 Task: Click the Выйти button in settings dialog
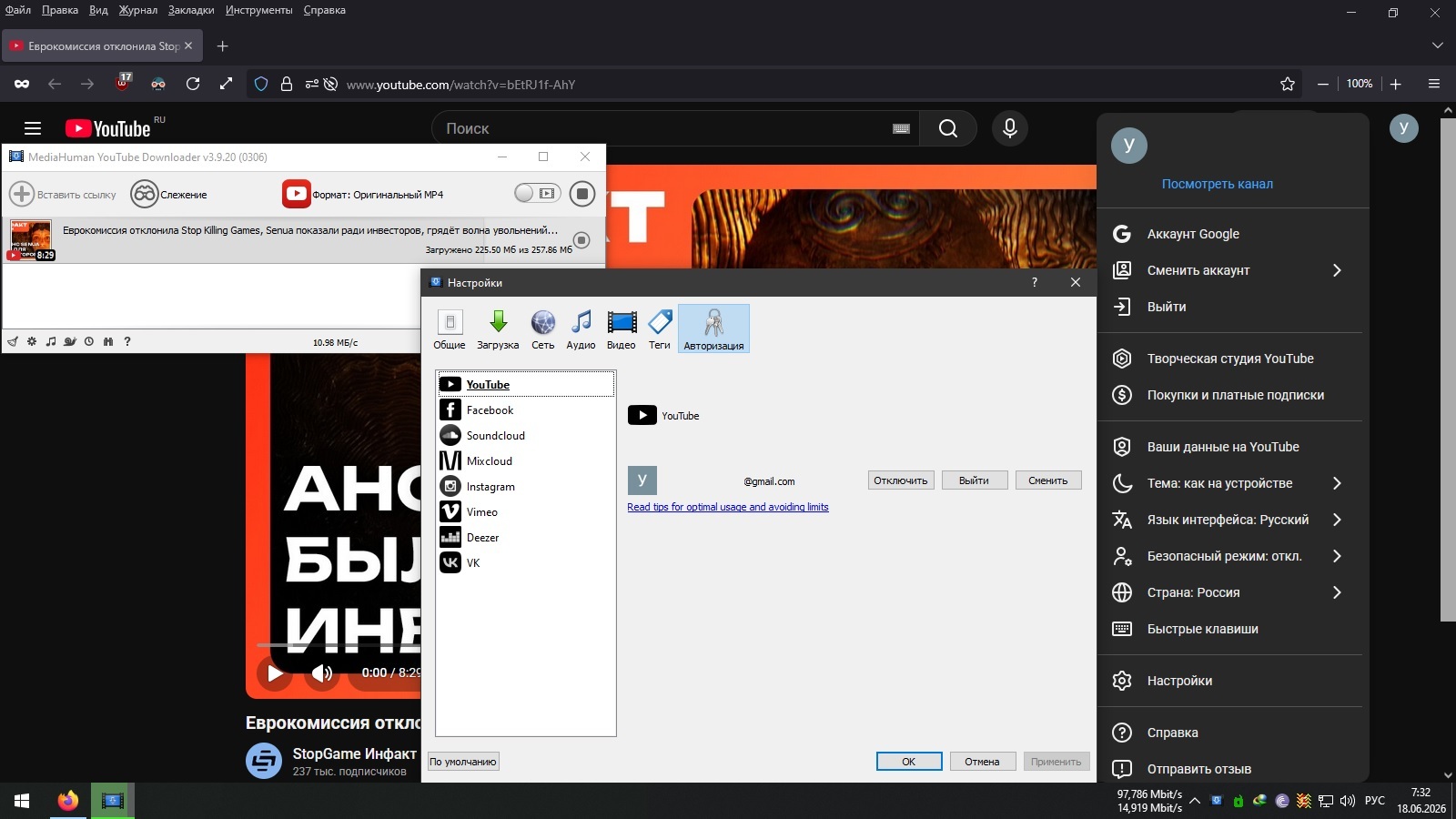coord(974,480)
